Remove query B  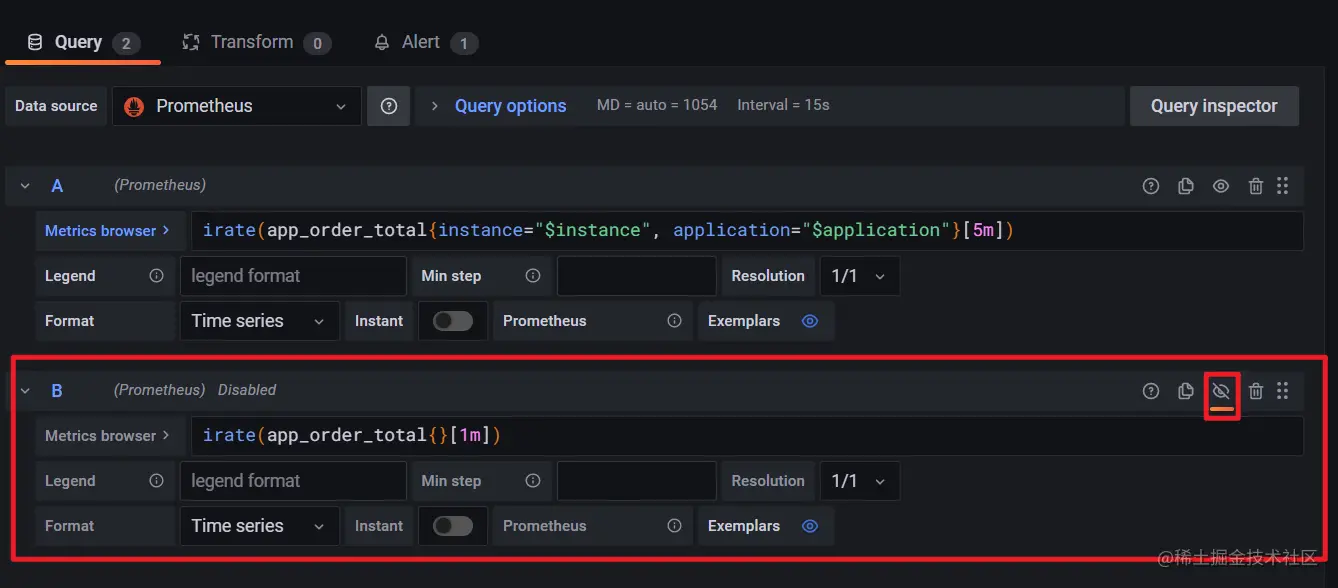point(1256,391)
